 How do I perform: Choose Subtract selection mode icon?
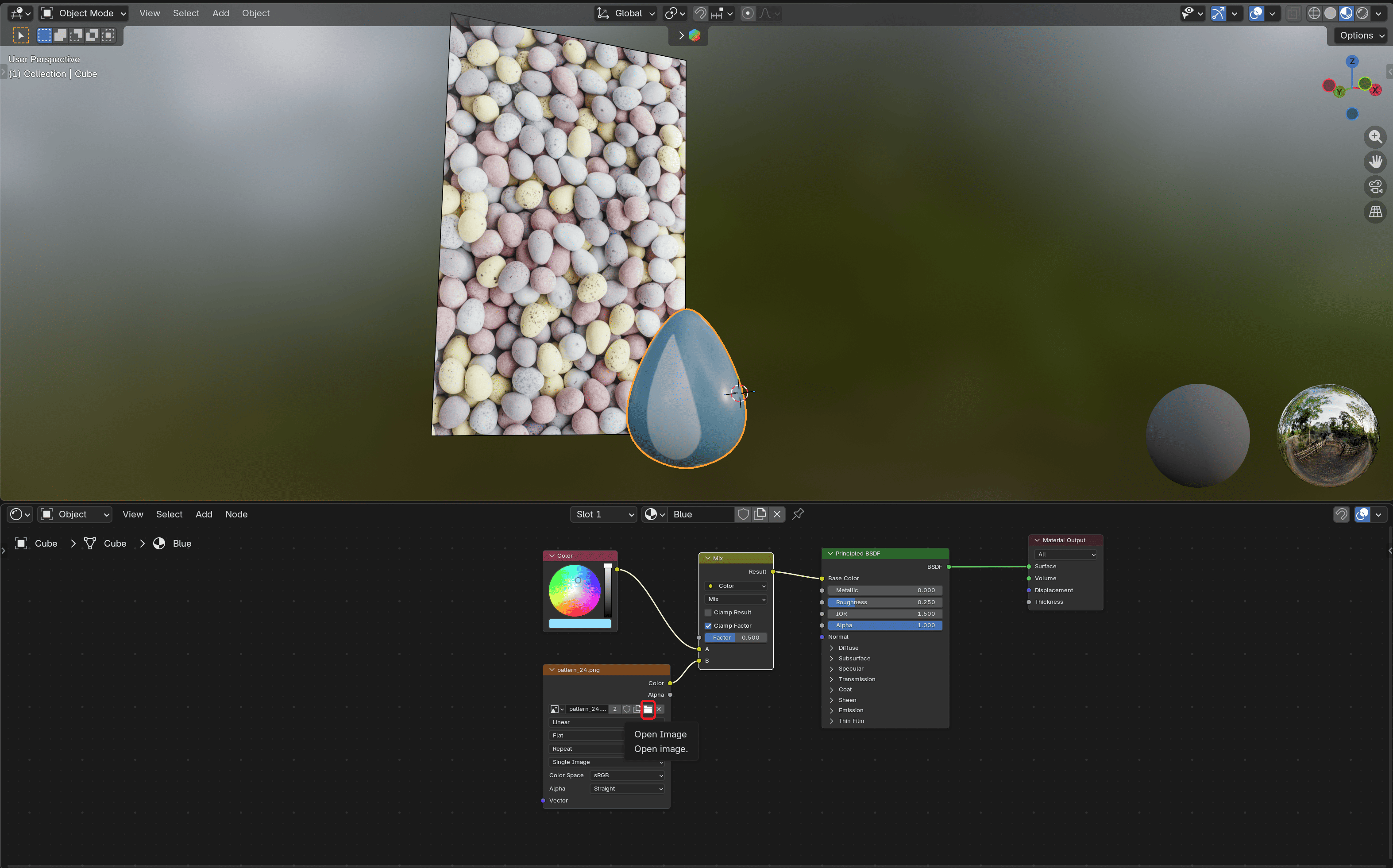[x=76, y=35]
